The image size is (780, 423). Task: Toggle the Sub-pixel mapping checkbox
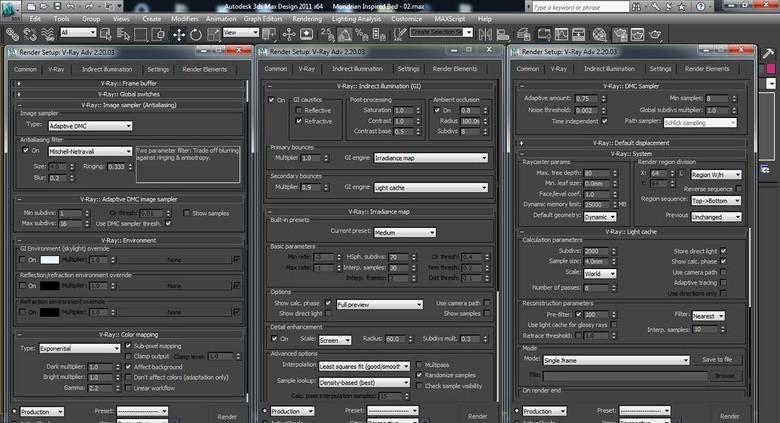click(128, 345)
